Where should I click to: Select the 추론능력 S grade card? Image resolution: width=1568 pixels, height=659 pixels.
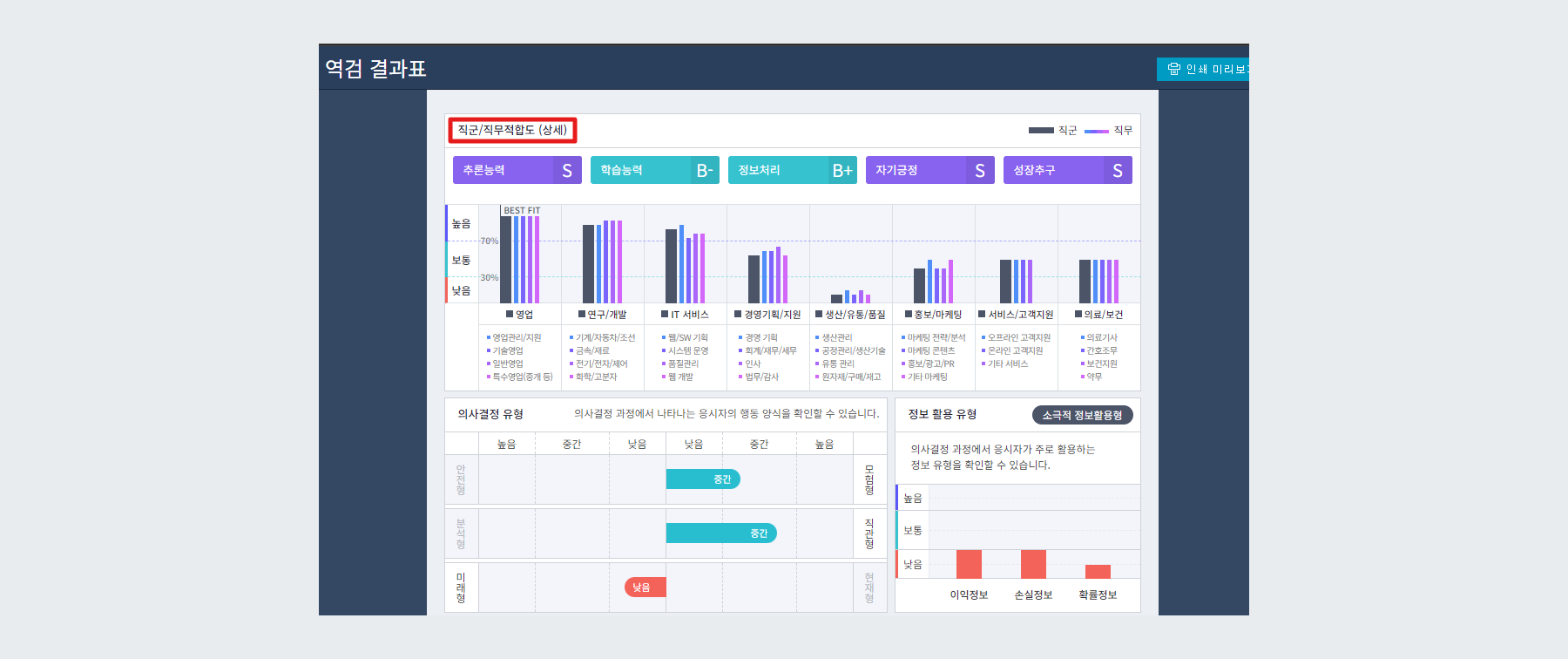point(517,170)
